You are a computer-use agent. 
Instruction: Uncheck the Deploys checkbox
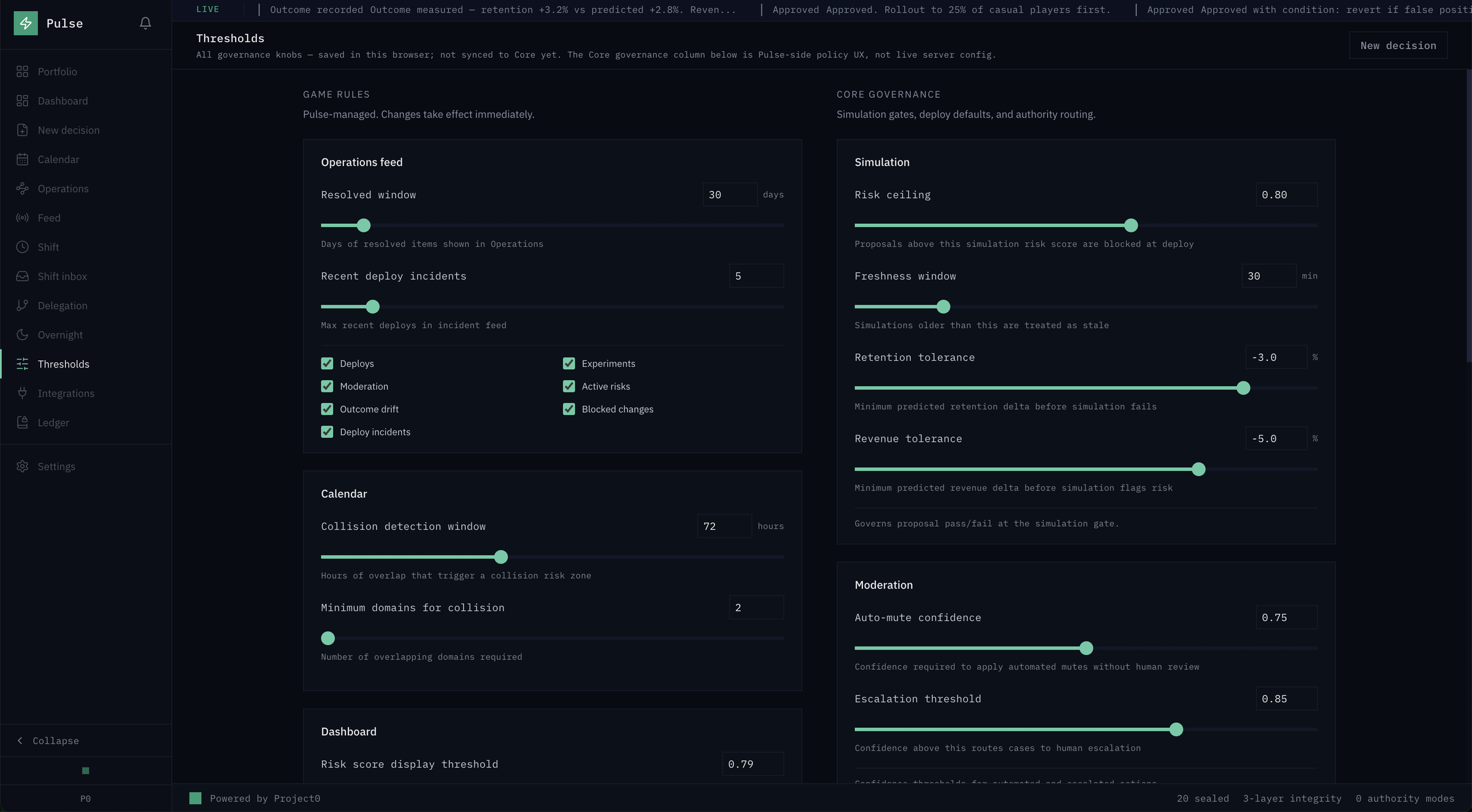point(327,364)
